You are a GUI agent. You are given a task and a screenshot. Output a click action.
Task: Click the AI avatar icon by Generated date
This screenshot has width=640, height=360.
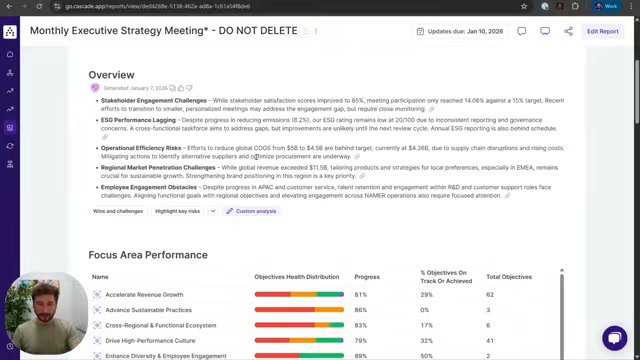pyautogui.click(x=95, y=88)
